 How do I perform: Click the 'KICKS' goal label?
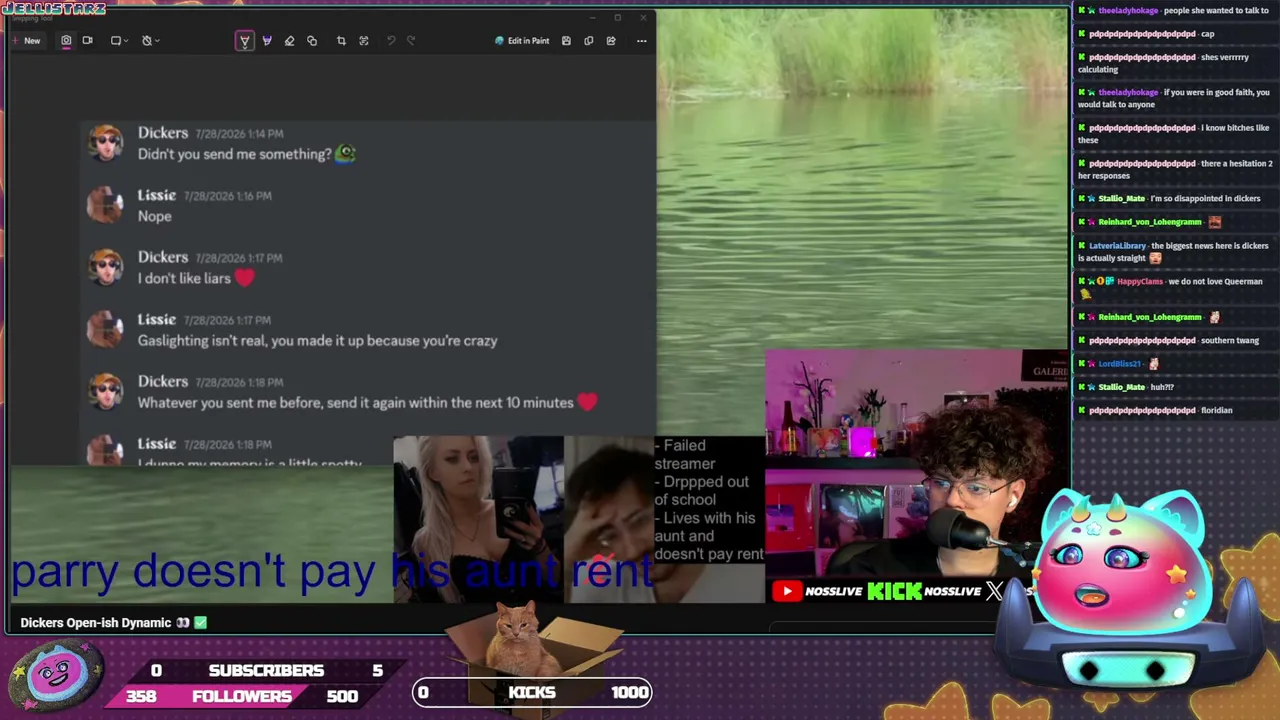pyautogui.click(x=532, y=692)
